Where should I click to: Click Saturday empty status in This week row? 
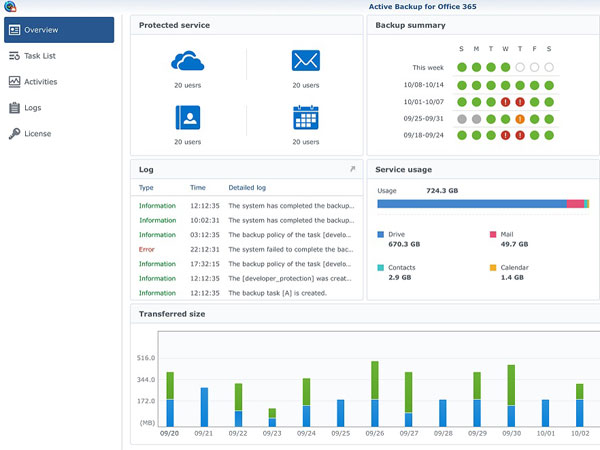[549, 67]
